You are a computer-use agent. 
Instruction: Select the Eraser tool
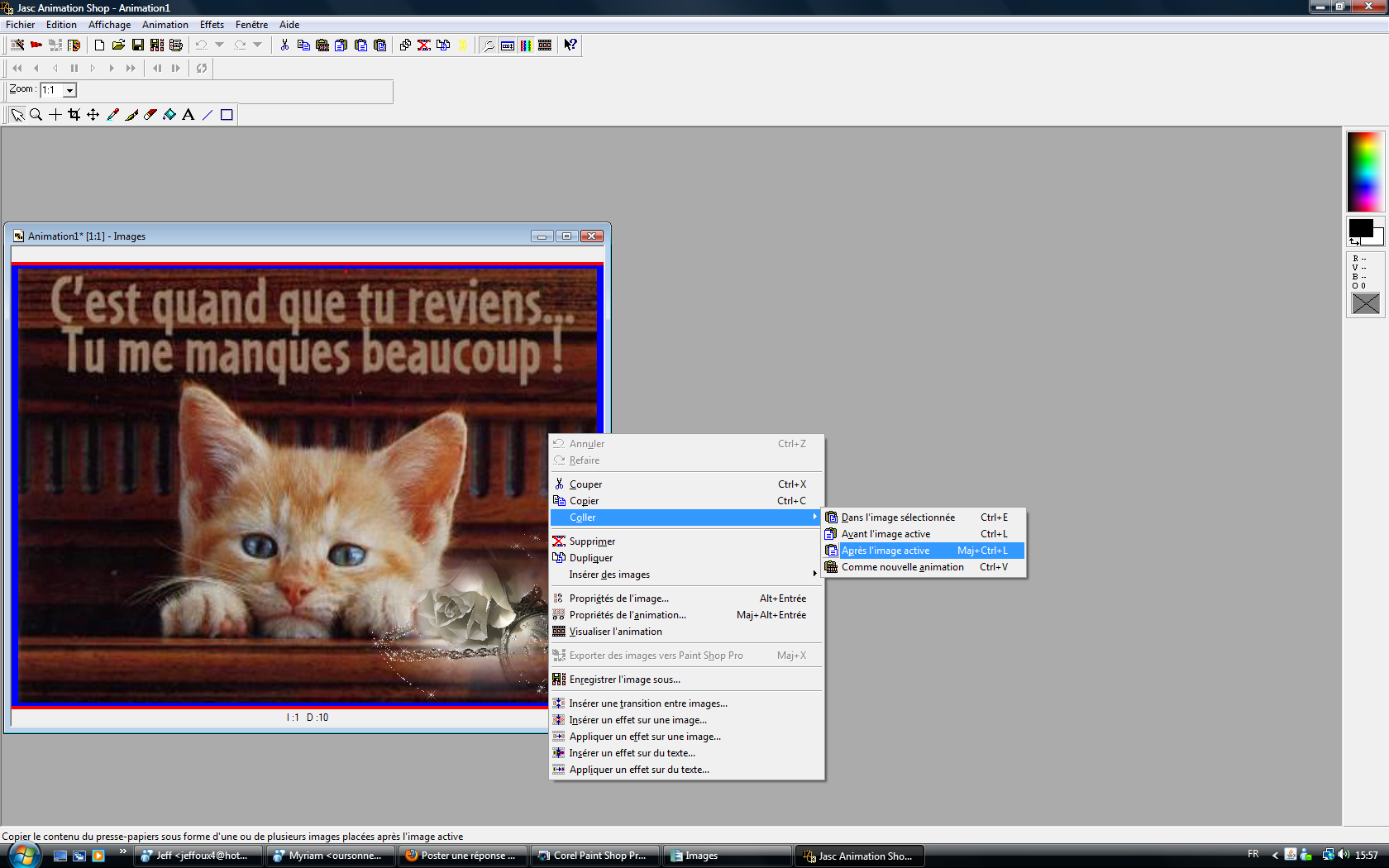pyautogui.click(x=150, y=115)
